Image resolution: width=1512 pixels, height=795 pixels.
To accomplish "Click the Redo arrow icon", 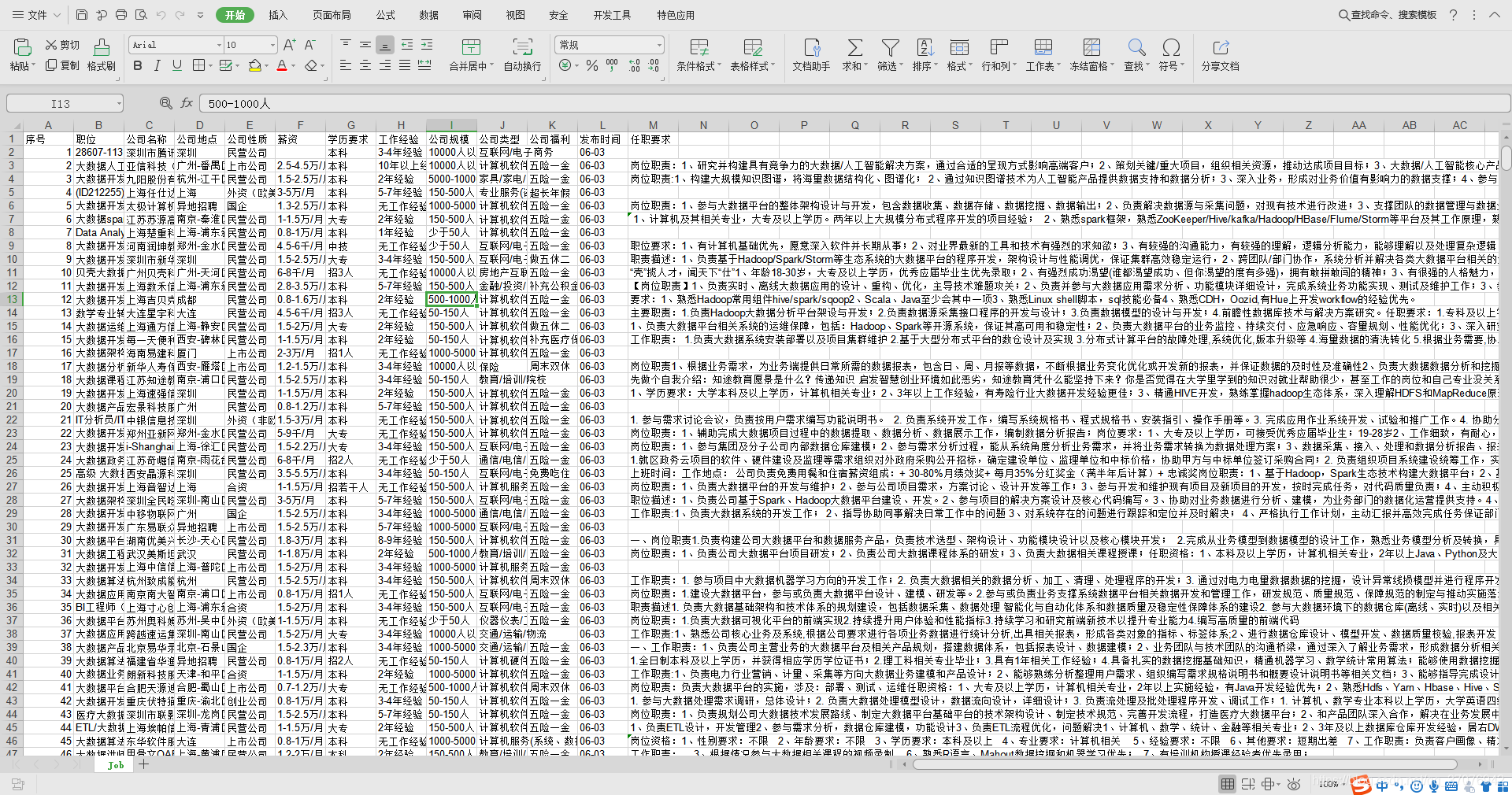I will [180, 15].
